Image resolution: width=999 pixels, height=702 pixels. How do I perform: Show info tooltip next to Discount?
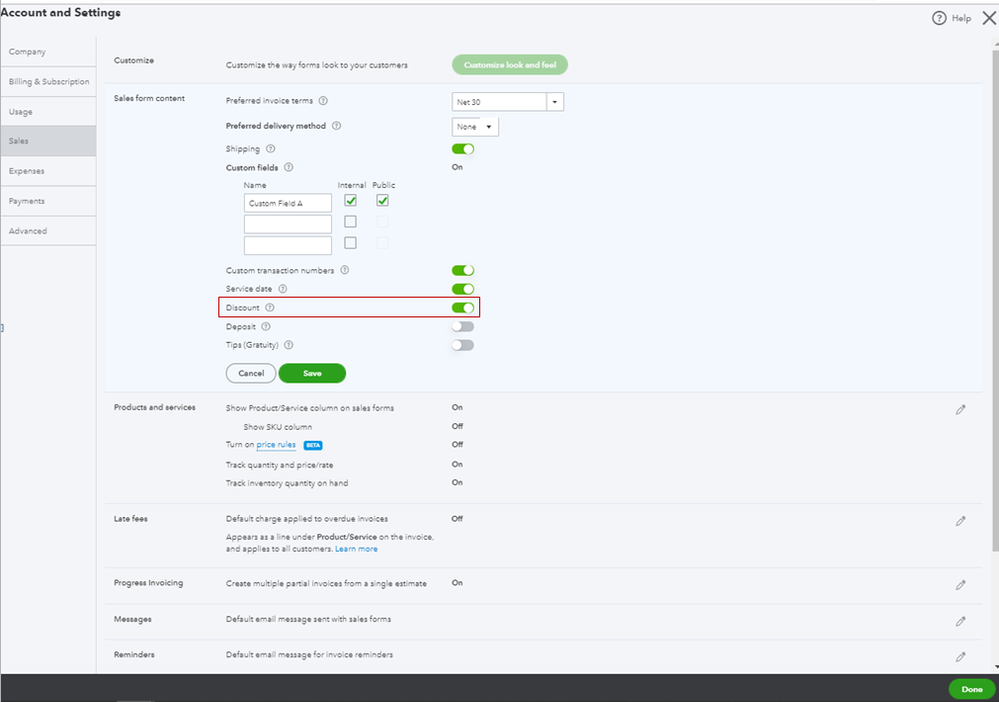[270, 307]
